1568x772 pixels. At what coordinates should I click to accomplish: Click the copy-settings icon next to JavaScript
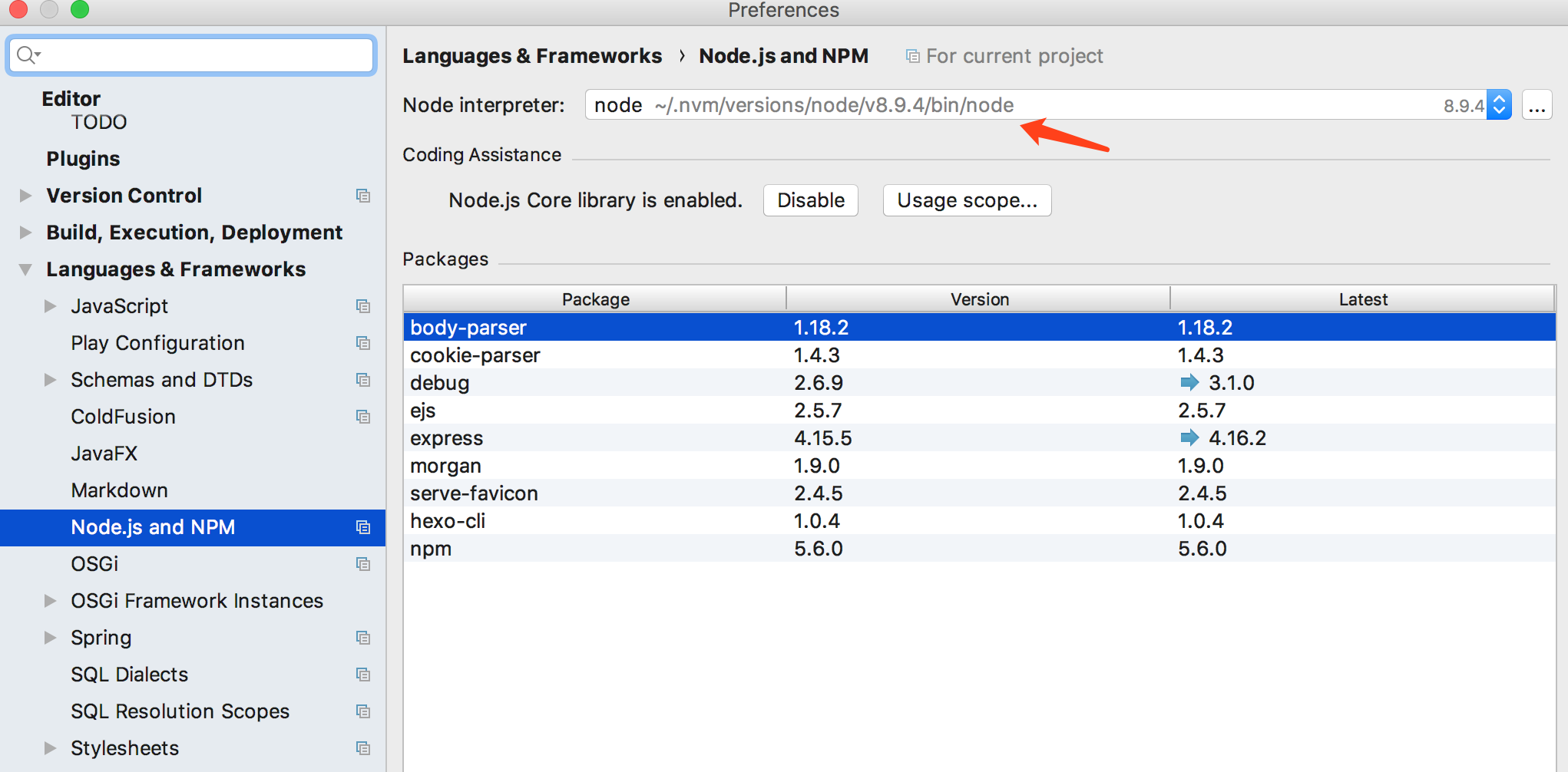coord(362,306)
